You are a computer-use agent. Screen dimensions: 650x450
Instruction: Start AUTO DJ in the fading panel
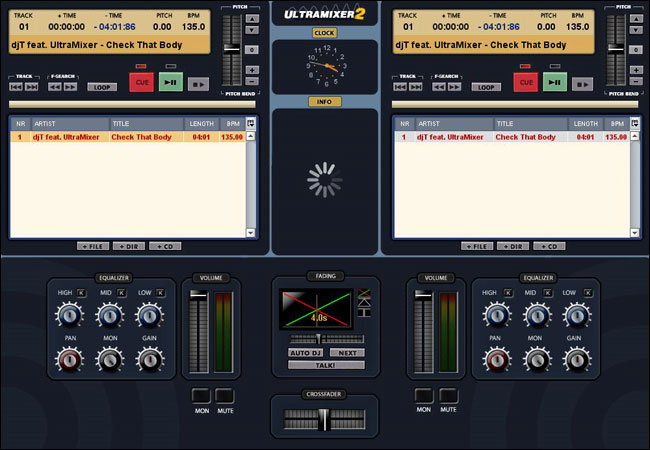305,353
